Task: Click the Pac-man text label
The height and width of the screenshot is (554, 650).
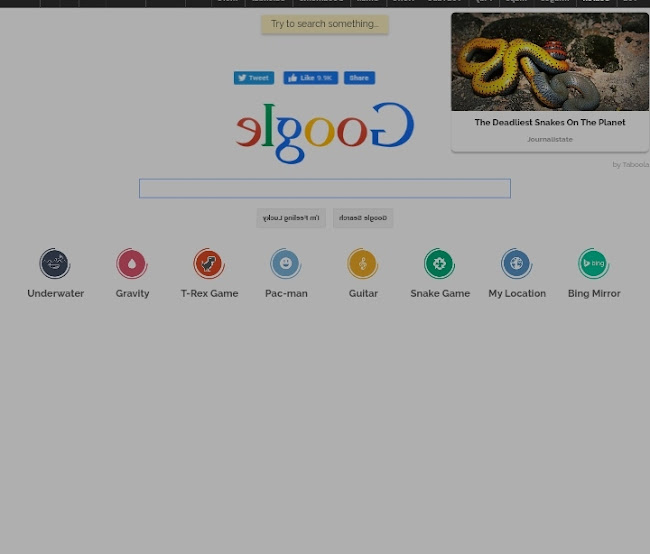Action: pos(286,293)
